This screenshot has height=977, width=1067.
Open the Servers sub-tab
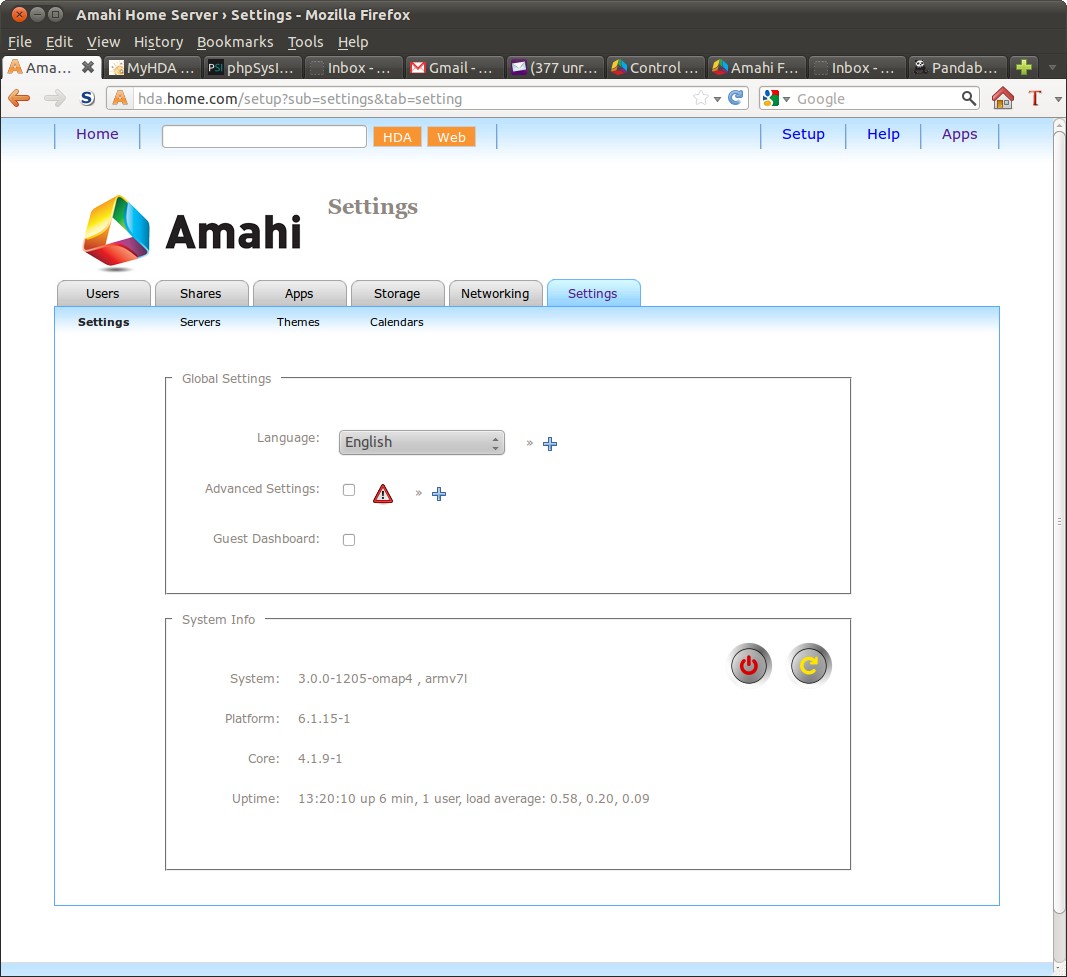200,322
